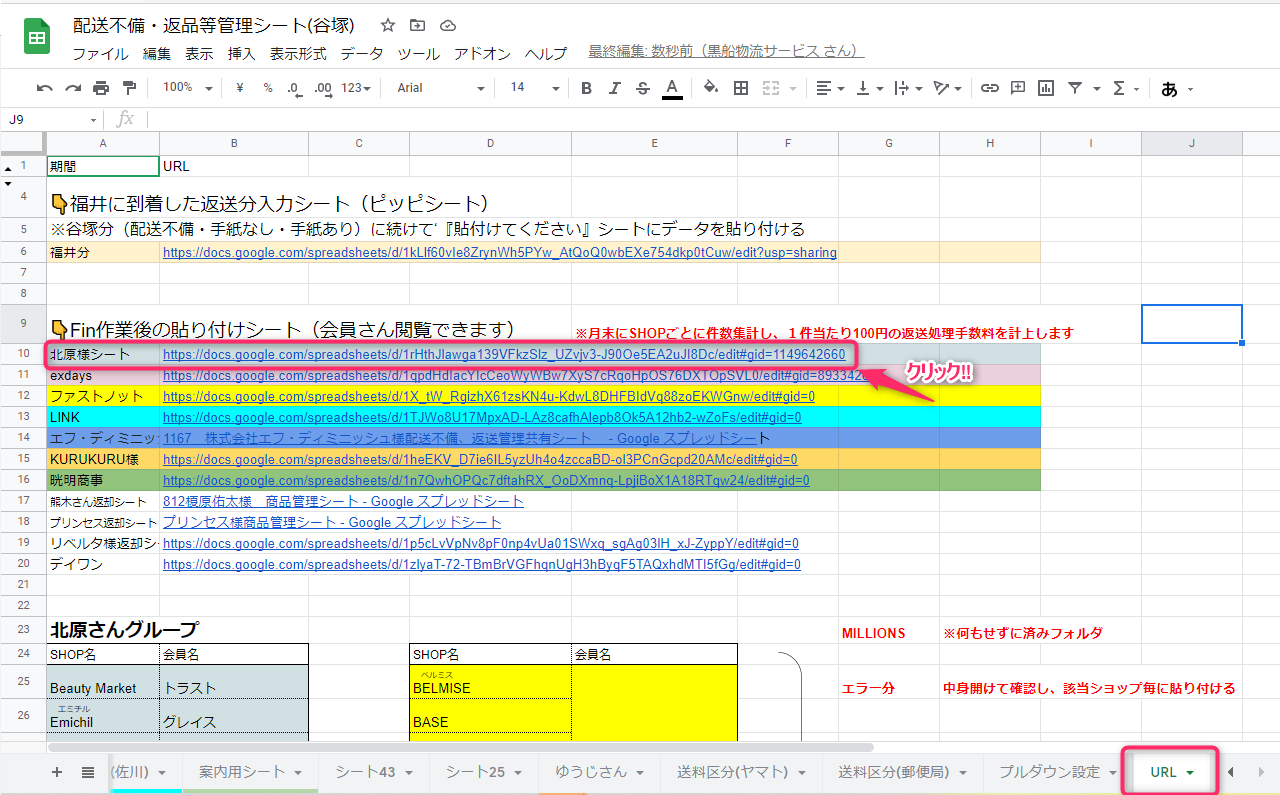The height and width of the screenshot is (795, 1280).
Task: Open the アドオン menu
Action: (483, 54)
